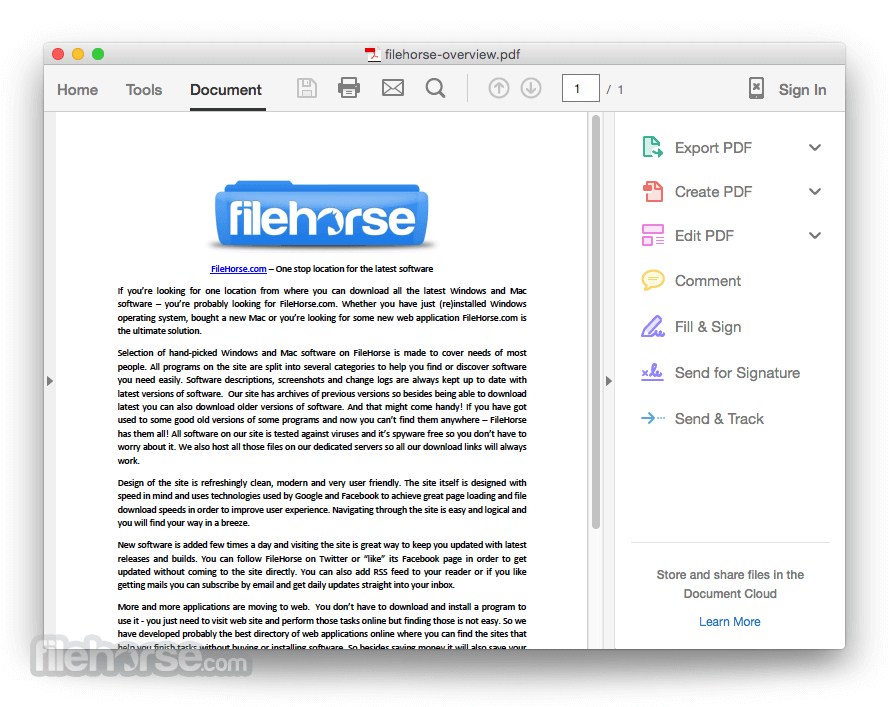The image size is (891, 707).
Task: Select the Document tab
Action: pos(226,90)
